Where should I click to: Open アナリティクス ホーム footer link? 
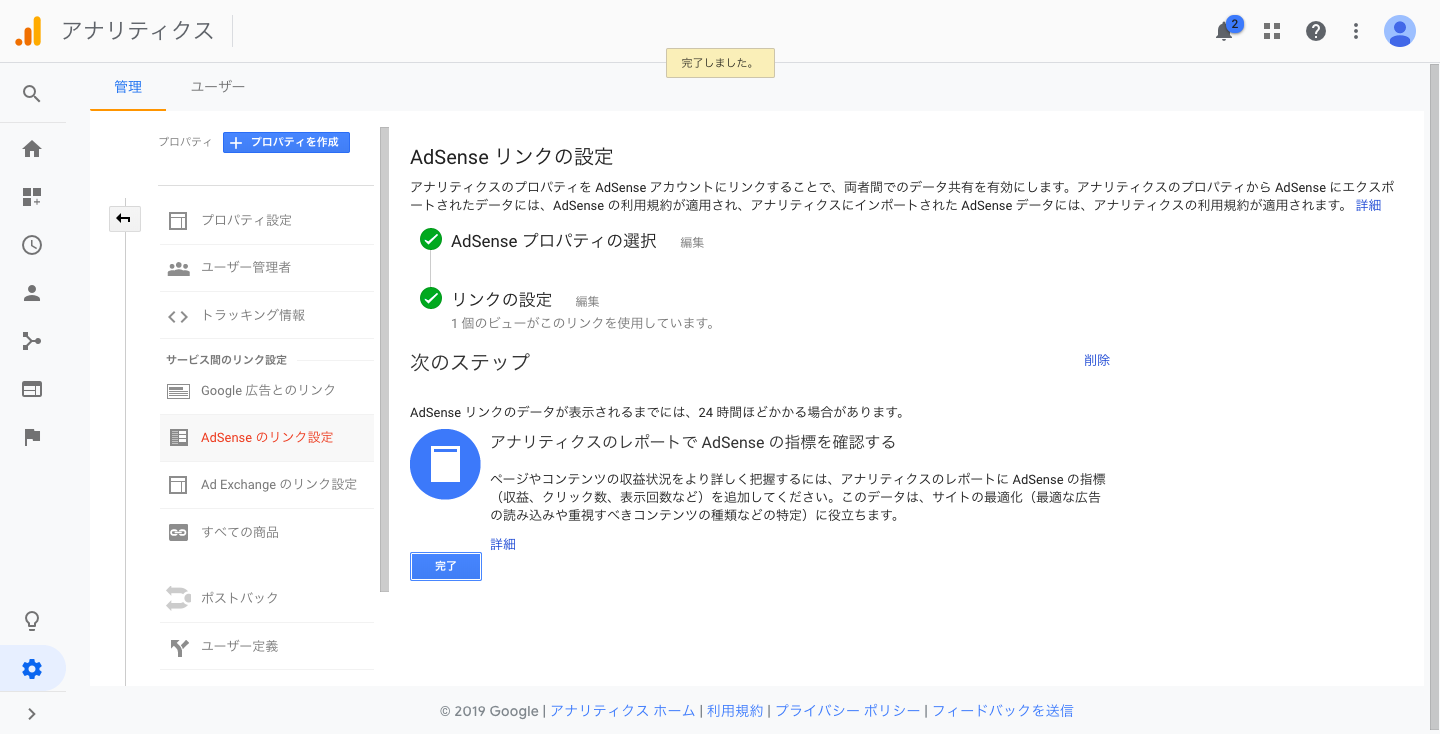[622, 711]
